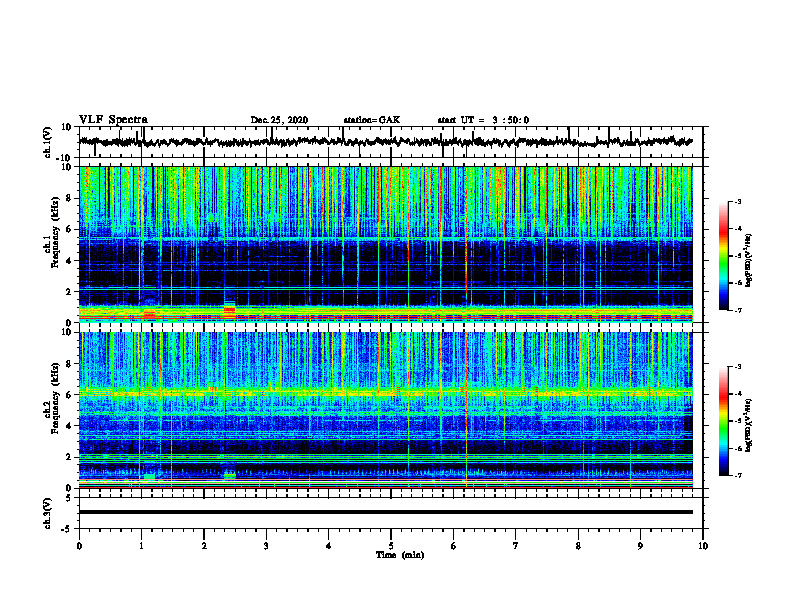The image size is (792, 612).
Task: Click the "Time (min)" x-axis label
Action: coord(400,555)
